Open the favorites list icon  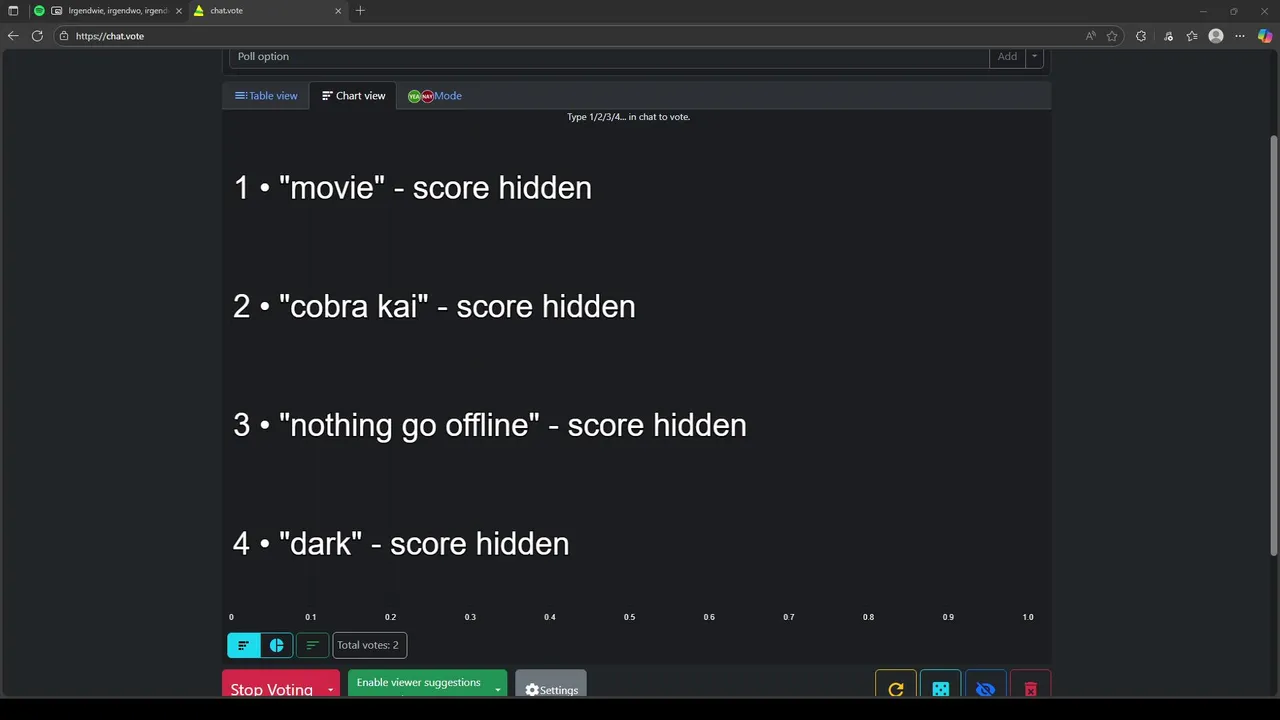point(1192,36)
